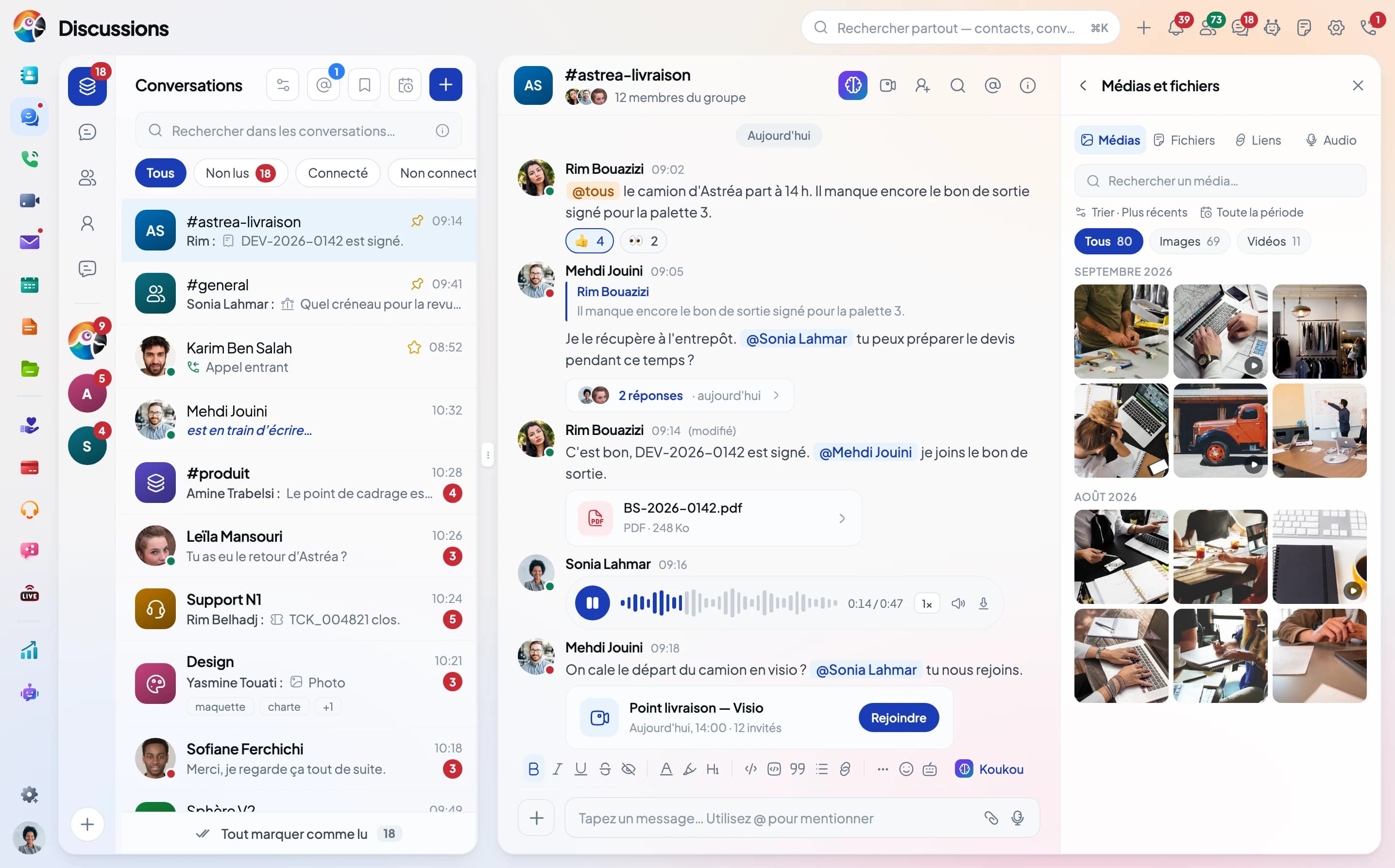Toggle strikethrough formatting
1395x868 pixels.
(605, 768)
